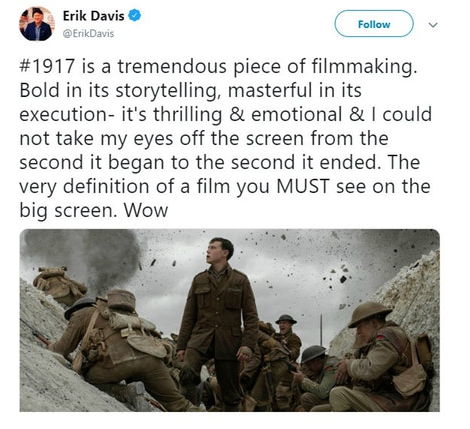
Task: Select the line starting 'Bold in its storytelling'
Action: pos(190,91)
